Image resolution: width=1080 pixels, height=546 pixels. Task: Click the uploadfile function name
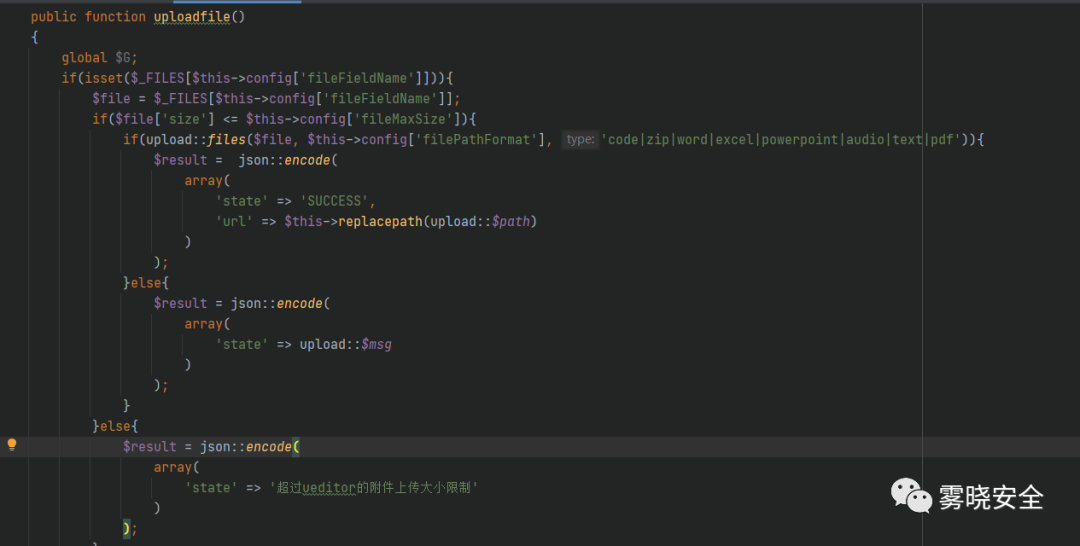[x=192, y=17]
